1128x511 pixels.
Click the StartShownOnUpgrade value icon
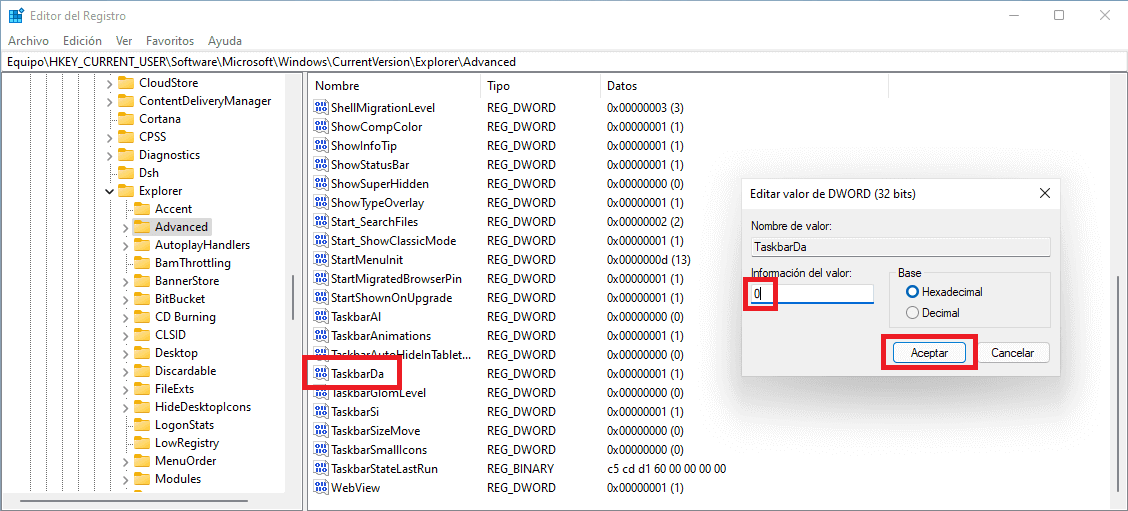(x=321, y=297)
